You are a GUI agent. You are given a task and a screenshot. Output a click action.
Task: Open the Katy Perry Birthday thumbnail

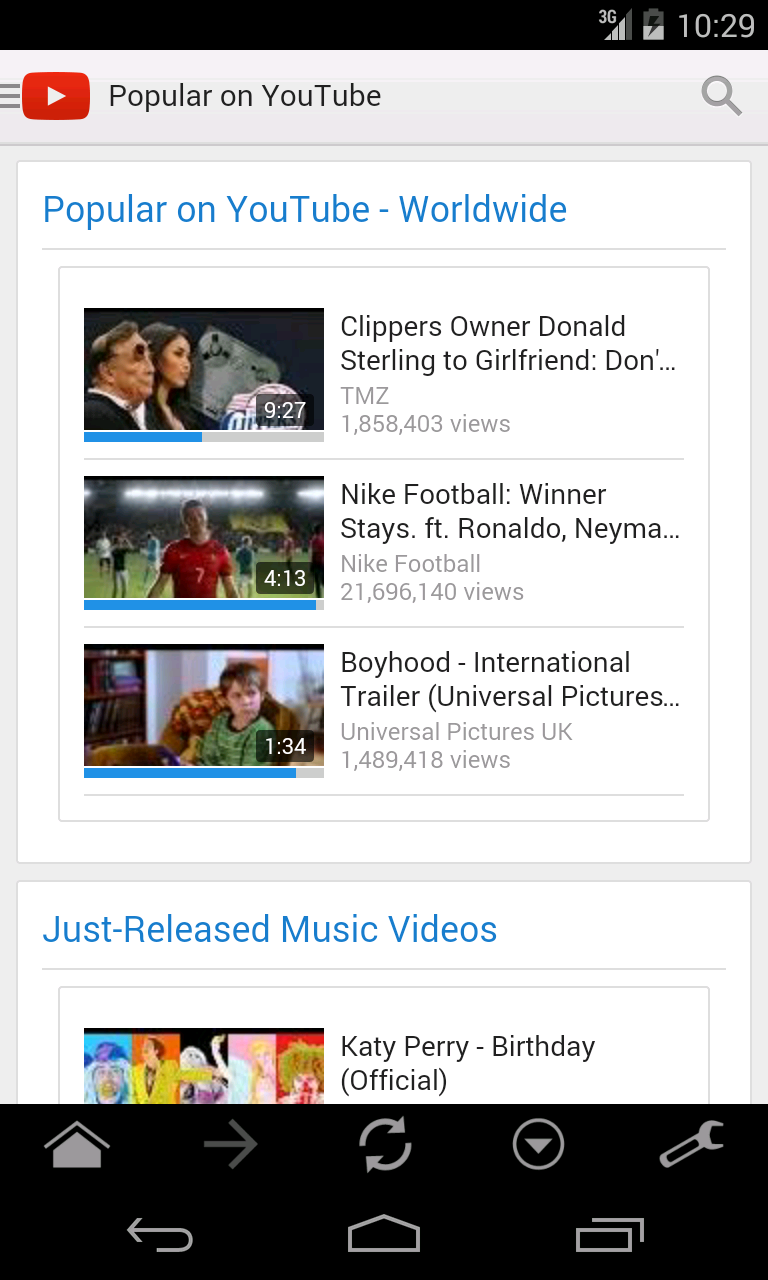tap(204, 1066)
